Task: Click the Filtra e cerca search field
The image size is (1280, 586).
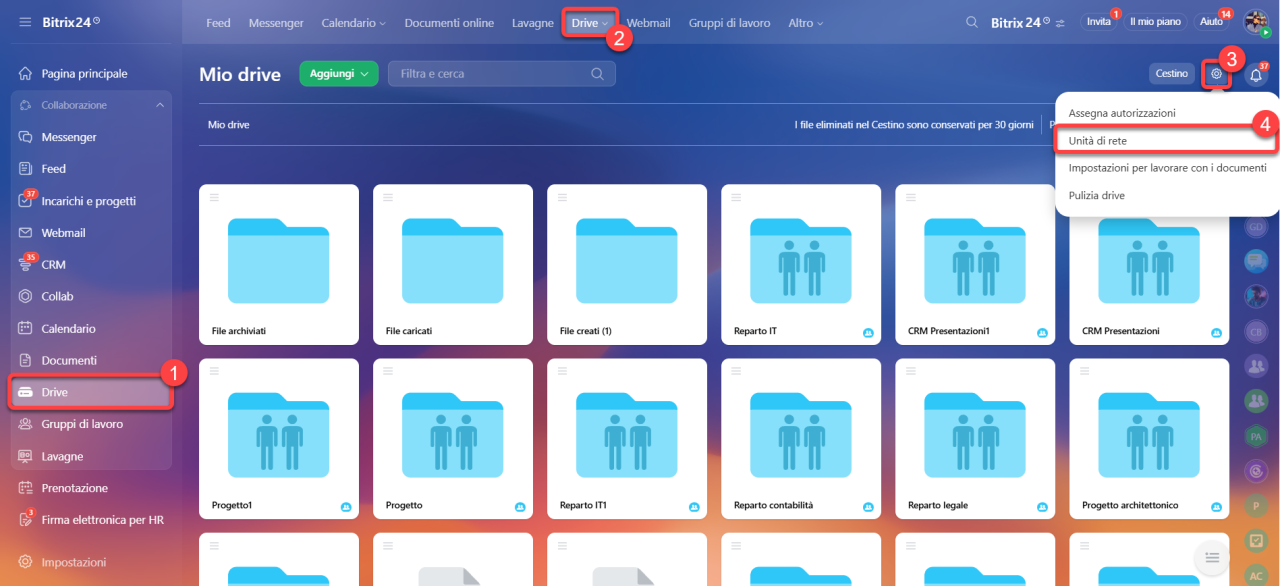Action: click(x=500, y=74)
